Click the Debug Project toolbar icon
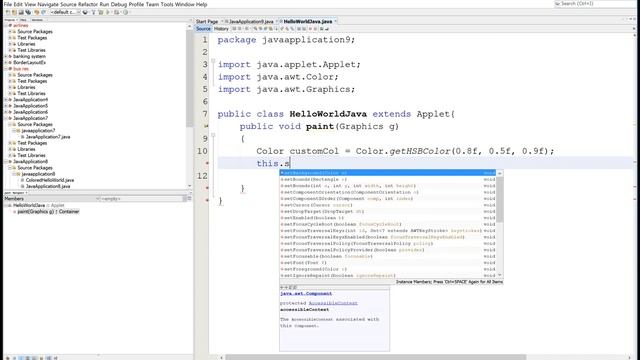 [117, 12]
